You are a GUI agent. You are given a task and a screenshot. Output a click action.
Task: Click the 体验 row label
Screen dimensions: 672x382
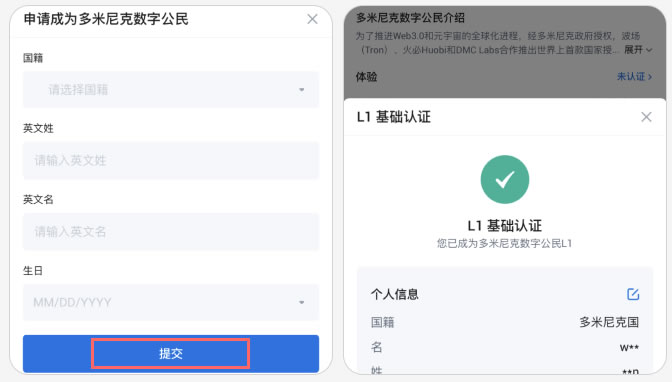(366, 77)
